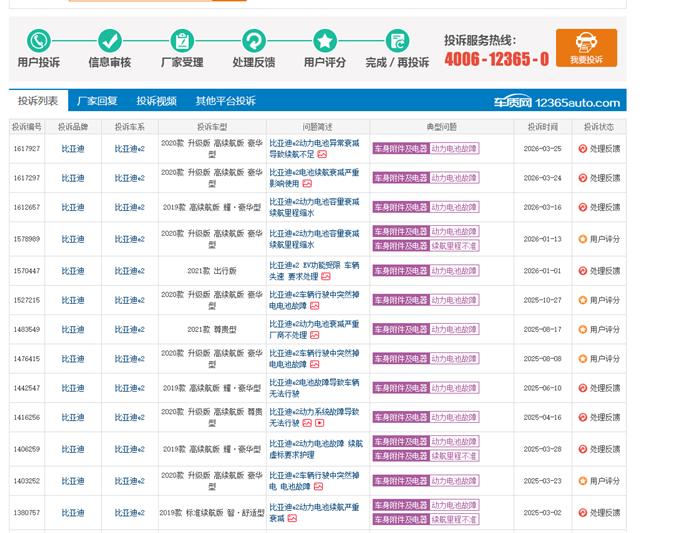The height and width of the screenshot is (533, 700).
Task: Click 比亚迪e2 series link in row 1442547
Action: 129,388
